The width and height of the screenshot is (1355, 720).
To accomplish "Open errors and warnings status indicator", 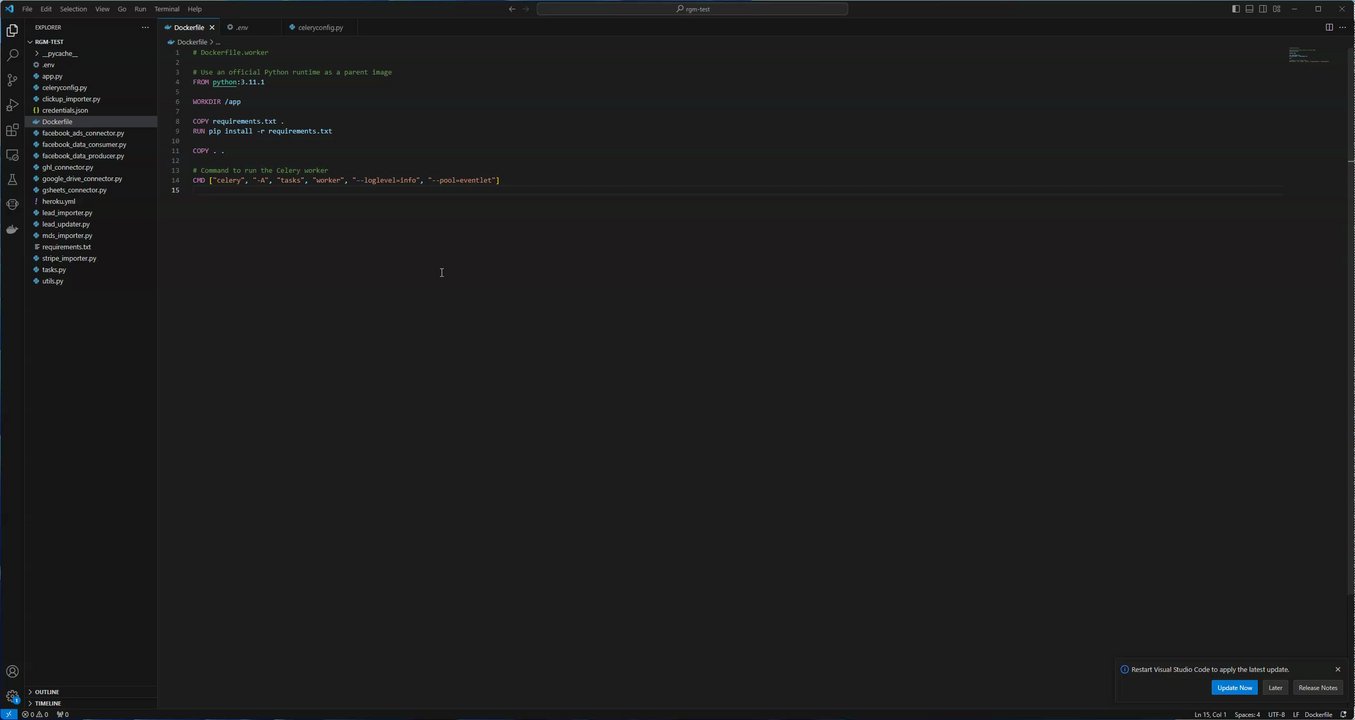I will pyautogui.click(x=35, y=714).
